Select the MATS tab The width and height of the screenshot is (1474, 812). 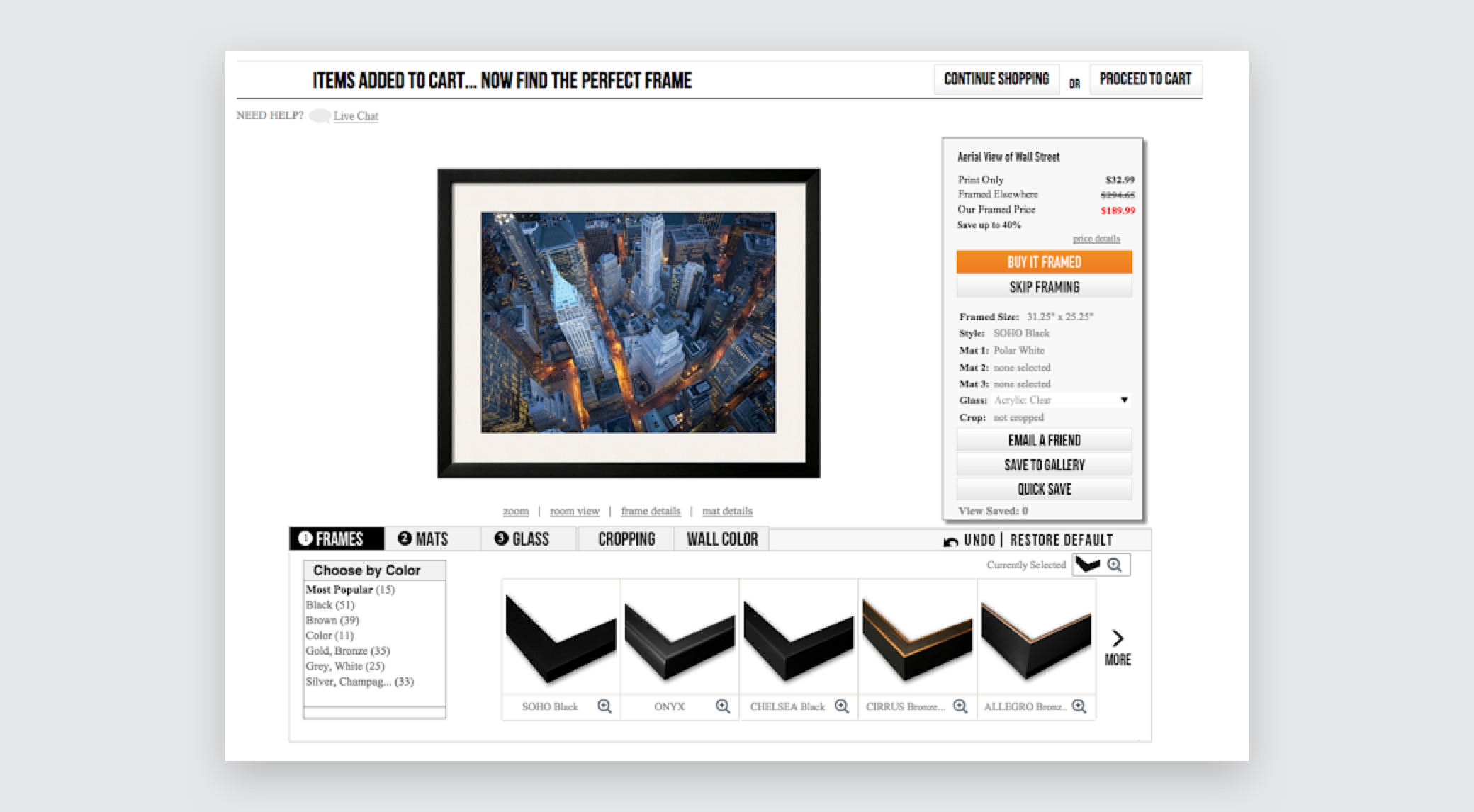pos(423,539)
